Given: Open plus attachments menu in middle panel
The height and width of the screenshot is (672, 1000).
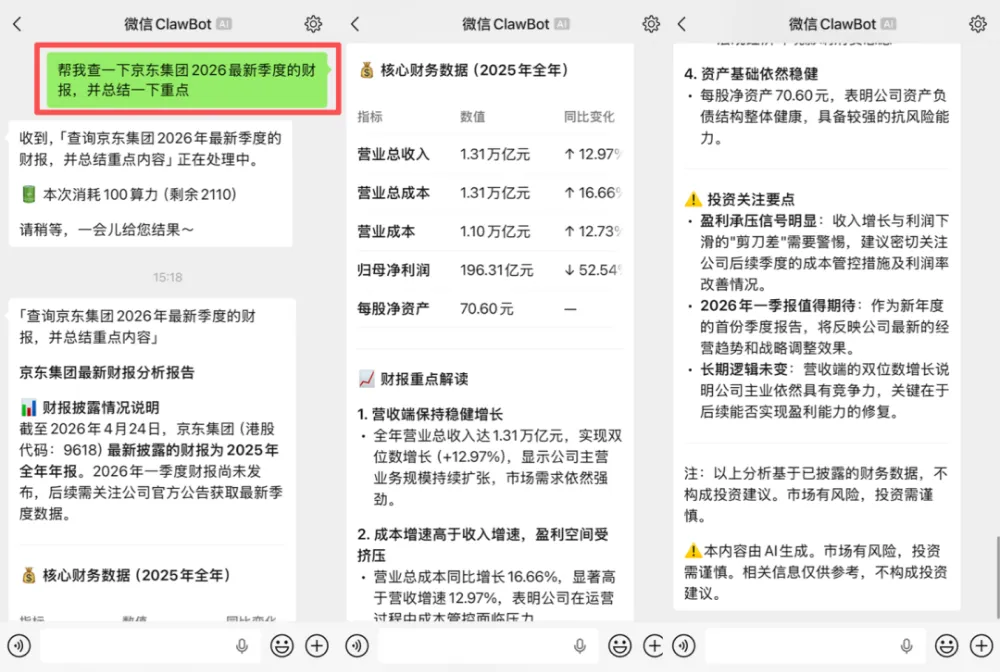Looking at the screenshot, I should point(654,646).
